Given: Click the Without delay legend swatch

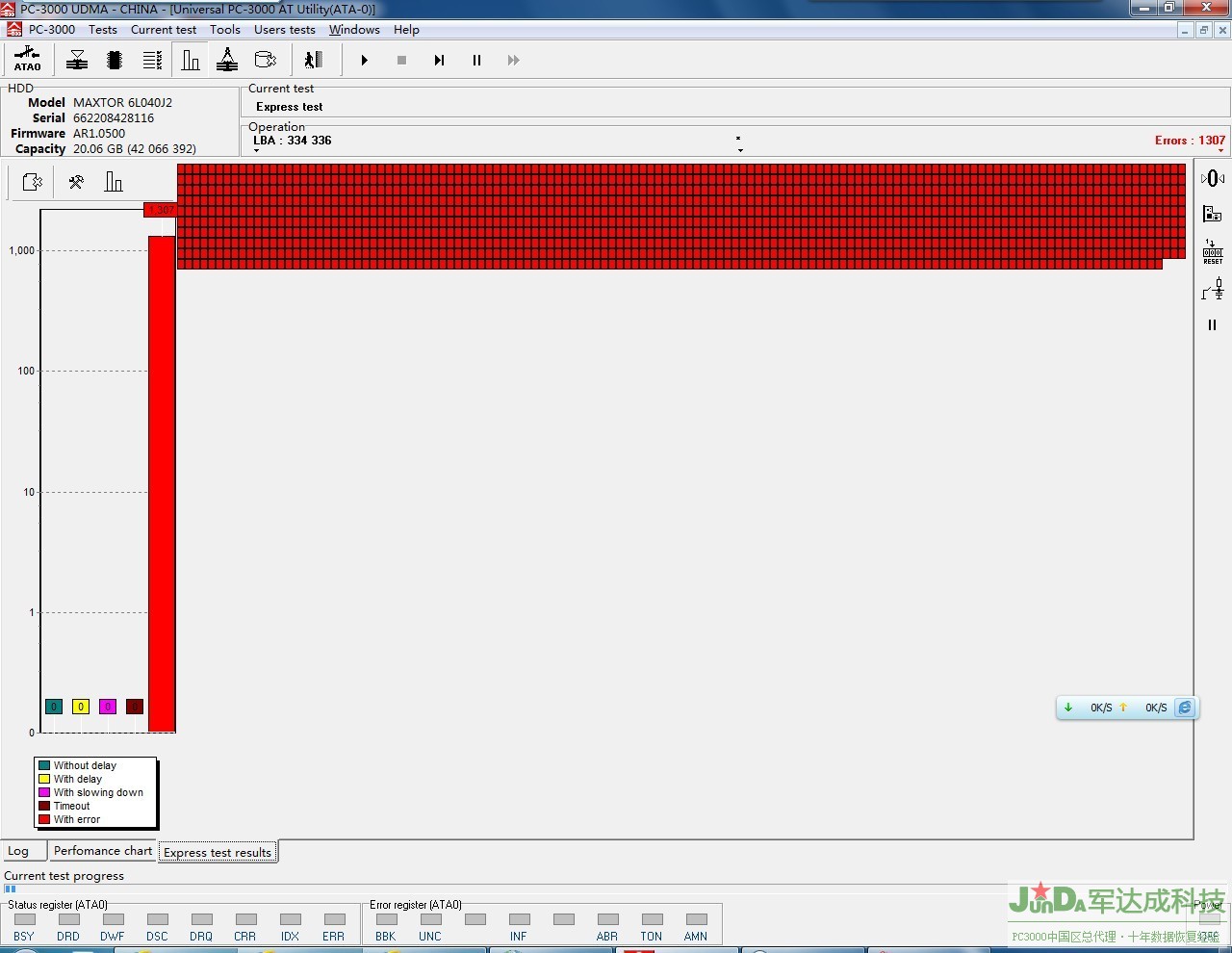Looking at the screenshot, I should (44, 766).
